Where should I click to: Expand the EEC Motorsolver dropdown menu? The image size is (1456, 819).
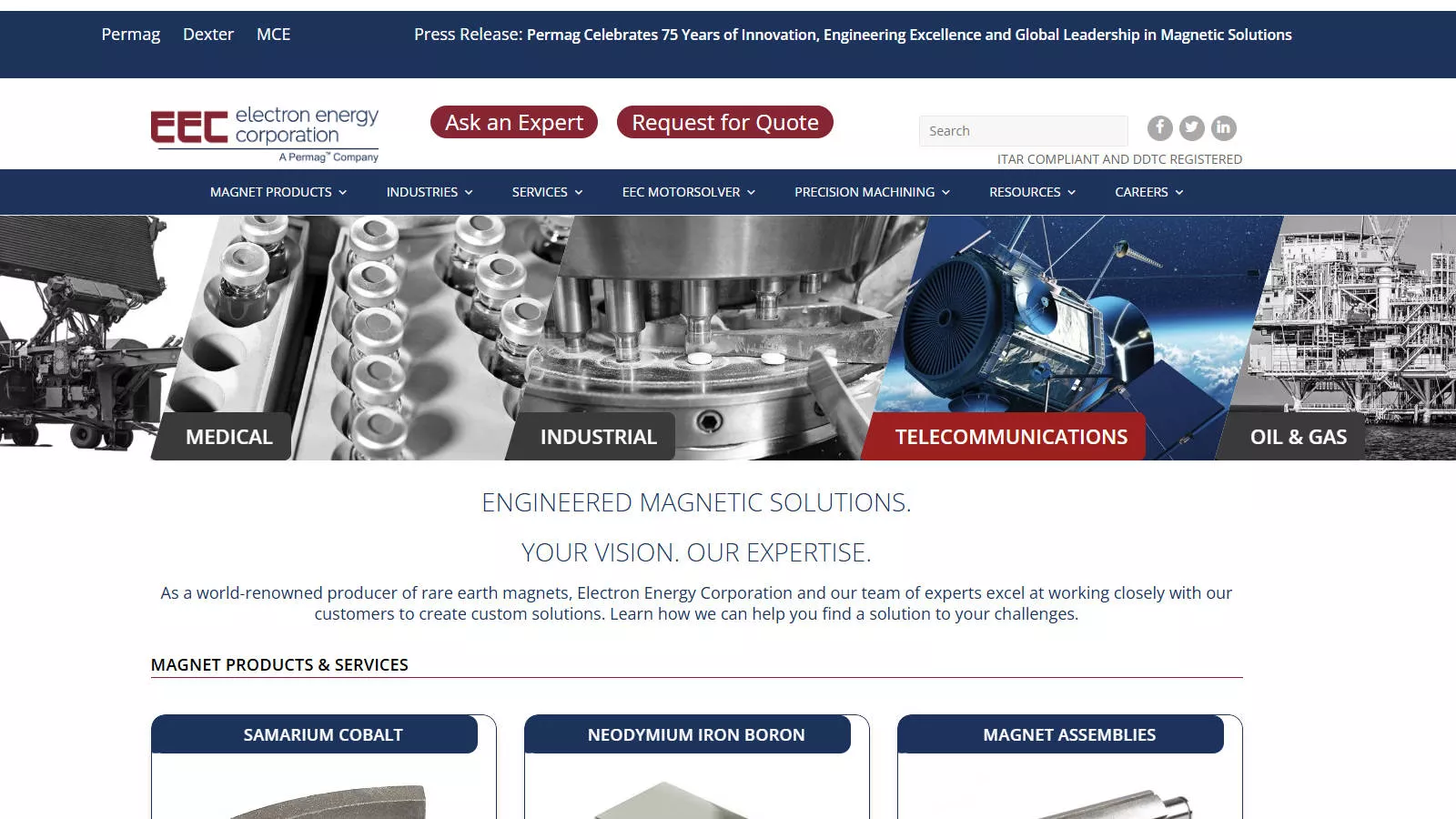click(x=689, y=192)
